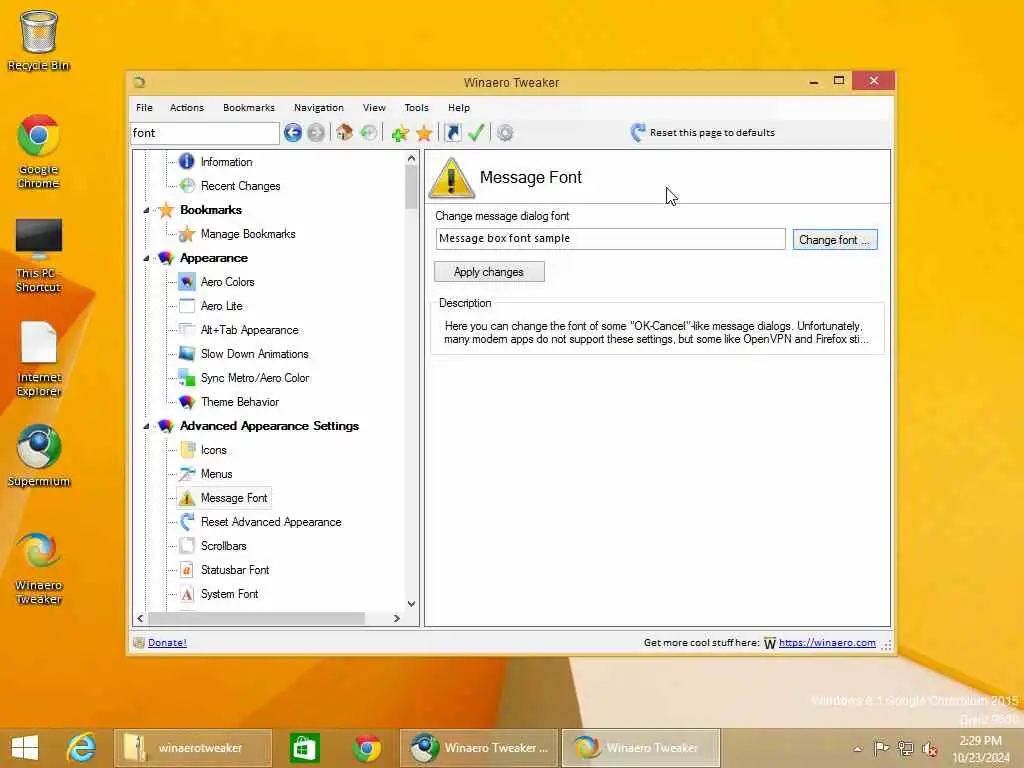This screenshot has width=1024, height=768.
Task: Go to the Home page icon
Action: 344,133
